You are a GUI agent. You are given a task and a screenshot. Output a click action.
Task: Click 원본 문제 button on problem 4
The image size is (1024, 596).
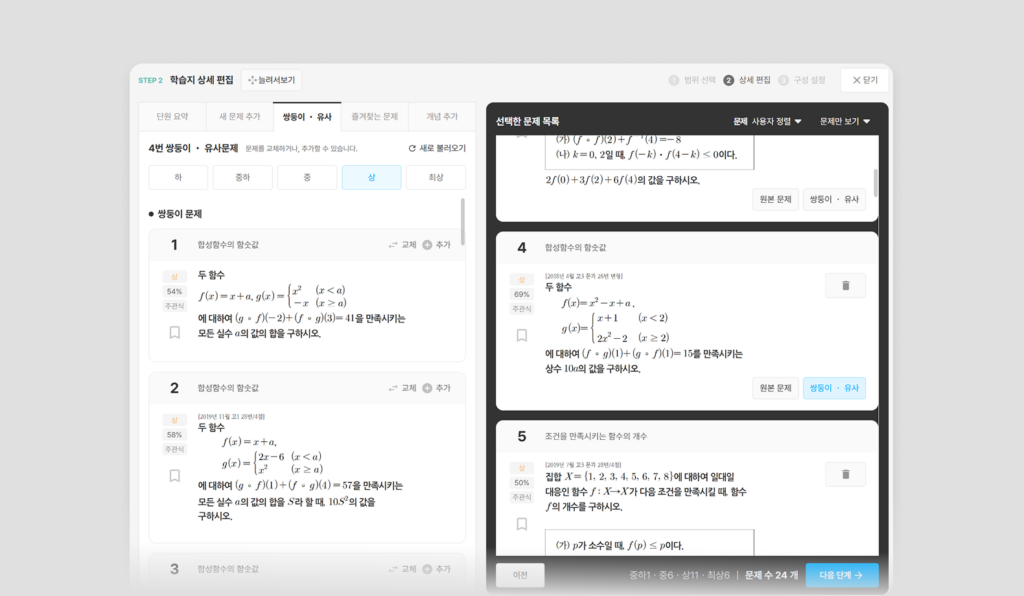pyautogui.click(x=775, y=388)
